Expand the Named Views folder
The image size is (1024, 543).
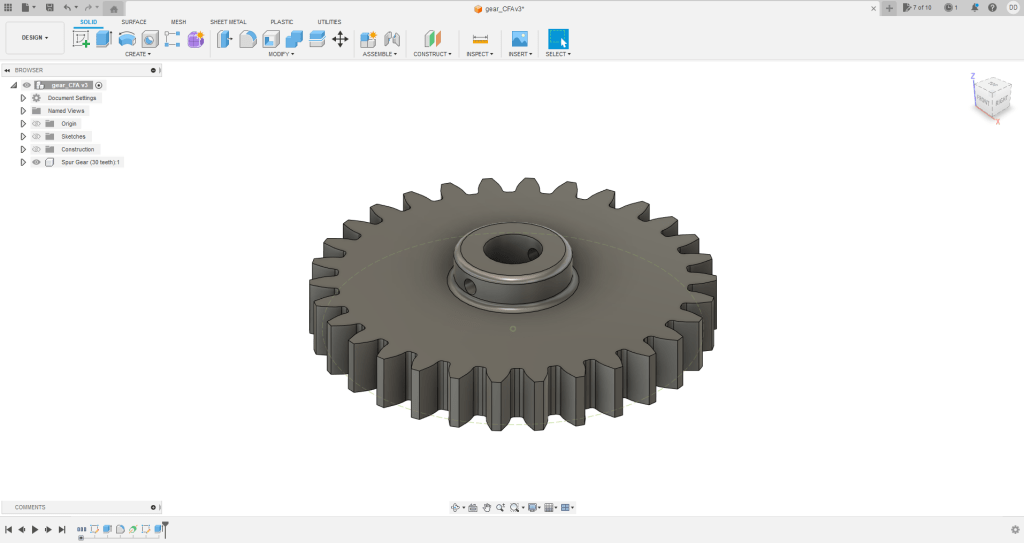23,111
